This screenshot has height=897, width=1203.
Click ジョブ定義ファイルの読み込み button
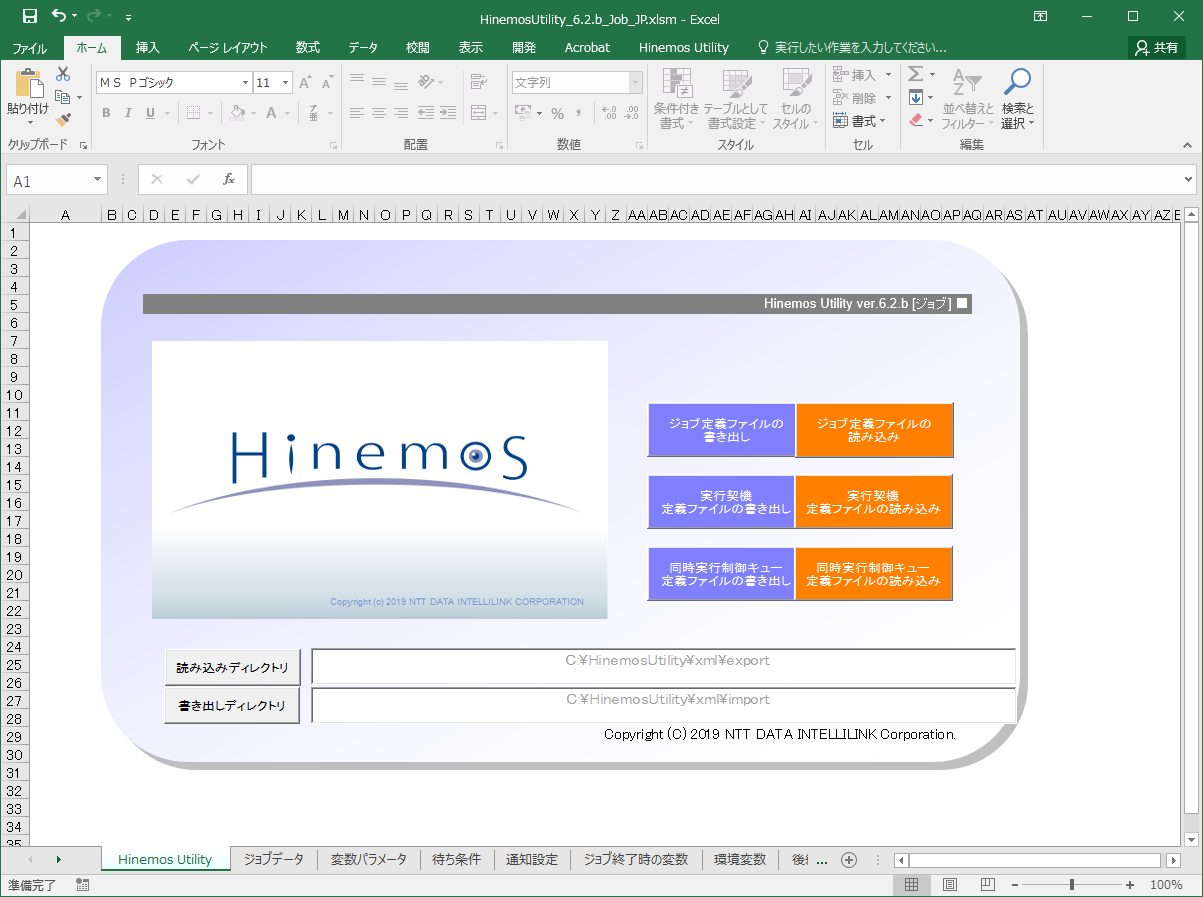pos(874,430)
